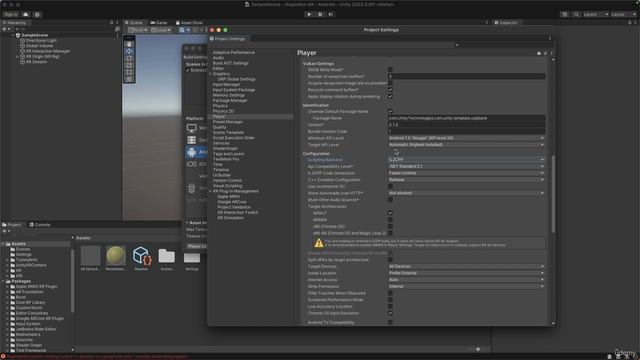Viewport: 640px width, 360px height.
Task: Open the Minimum API Level dropdown
Action: (x=467, y=138)
